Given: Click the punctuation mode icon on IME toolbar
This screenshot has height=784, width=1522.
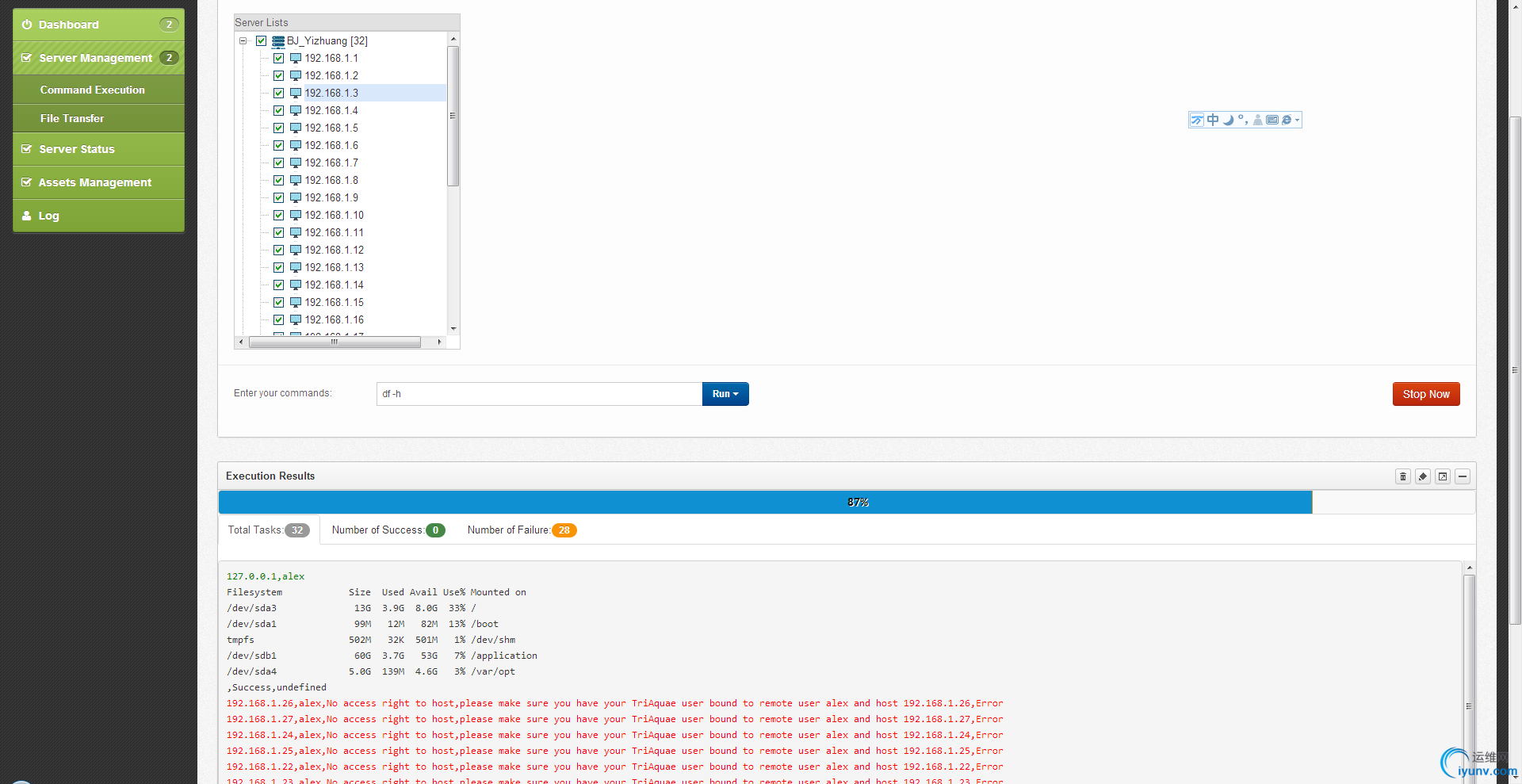Looking at the screenshot, I should [x=1243, y=120].
